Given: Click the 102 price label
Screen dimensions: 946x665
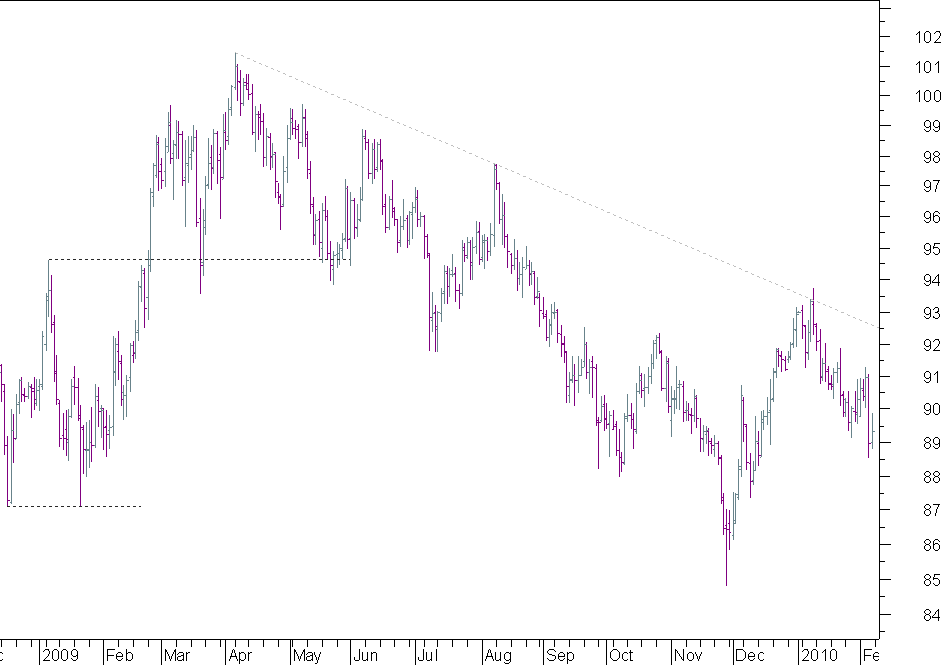Looking at the screenshot, I should pos(927,37).
